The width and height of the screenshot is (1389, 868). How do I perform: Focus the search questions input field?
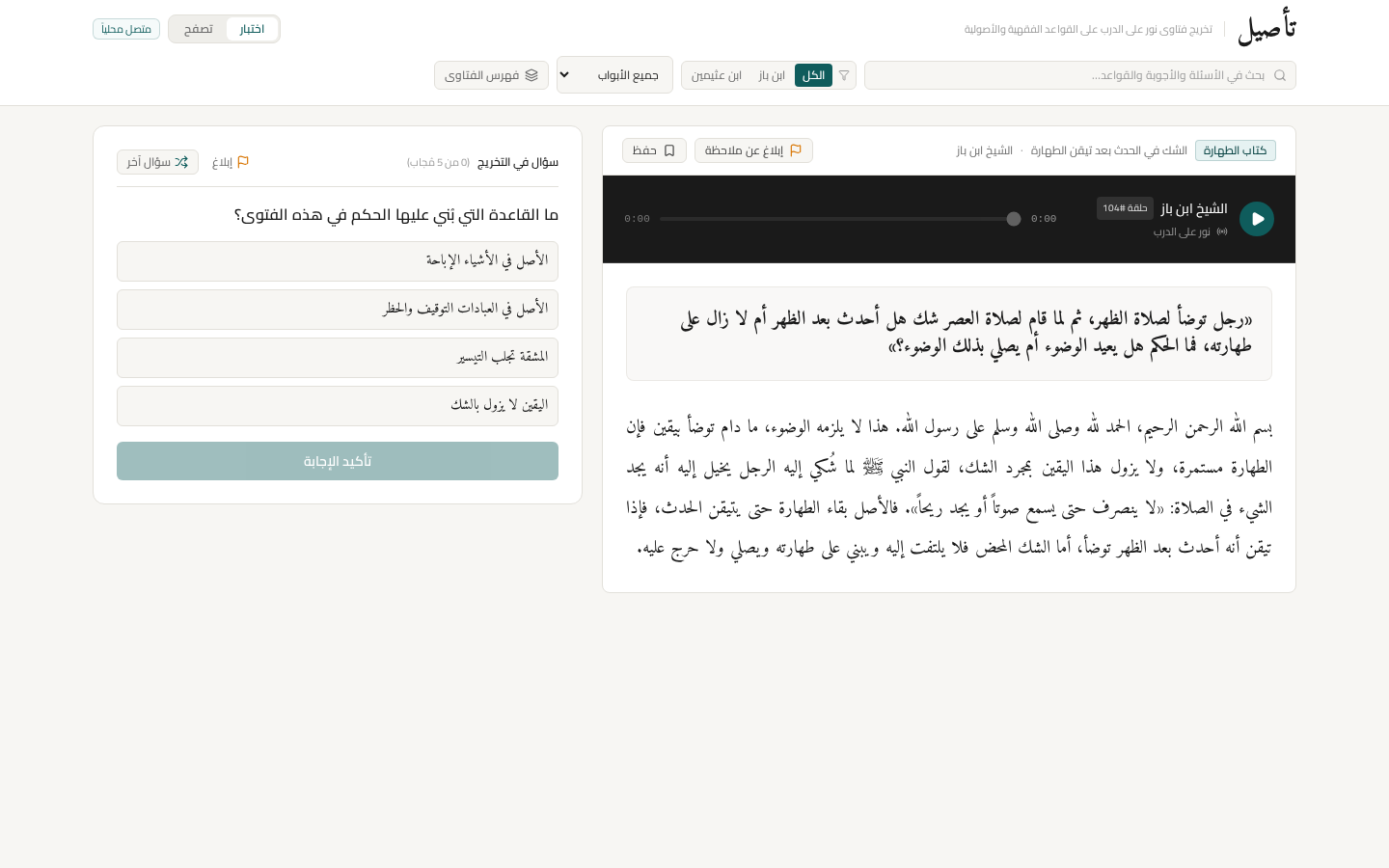pyautogui.click(x=1080, y=75)
